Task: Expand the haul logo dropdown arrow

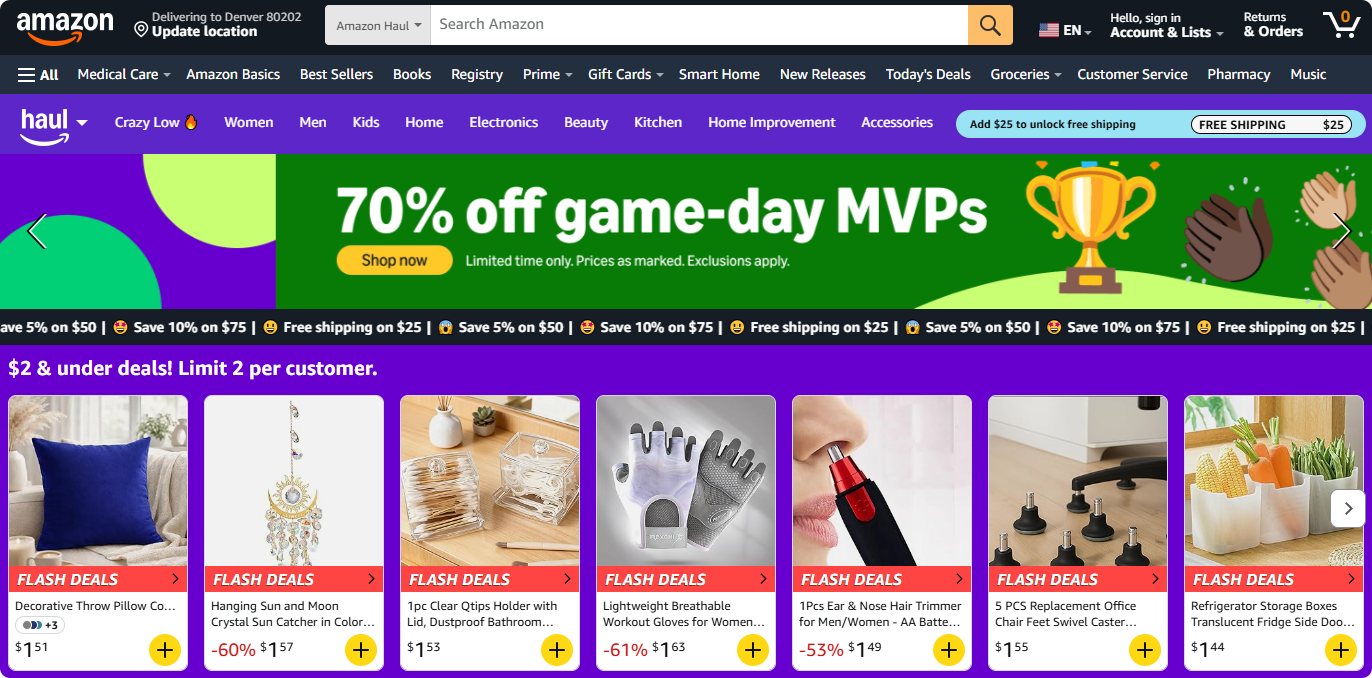Action: tap(82, 123)
